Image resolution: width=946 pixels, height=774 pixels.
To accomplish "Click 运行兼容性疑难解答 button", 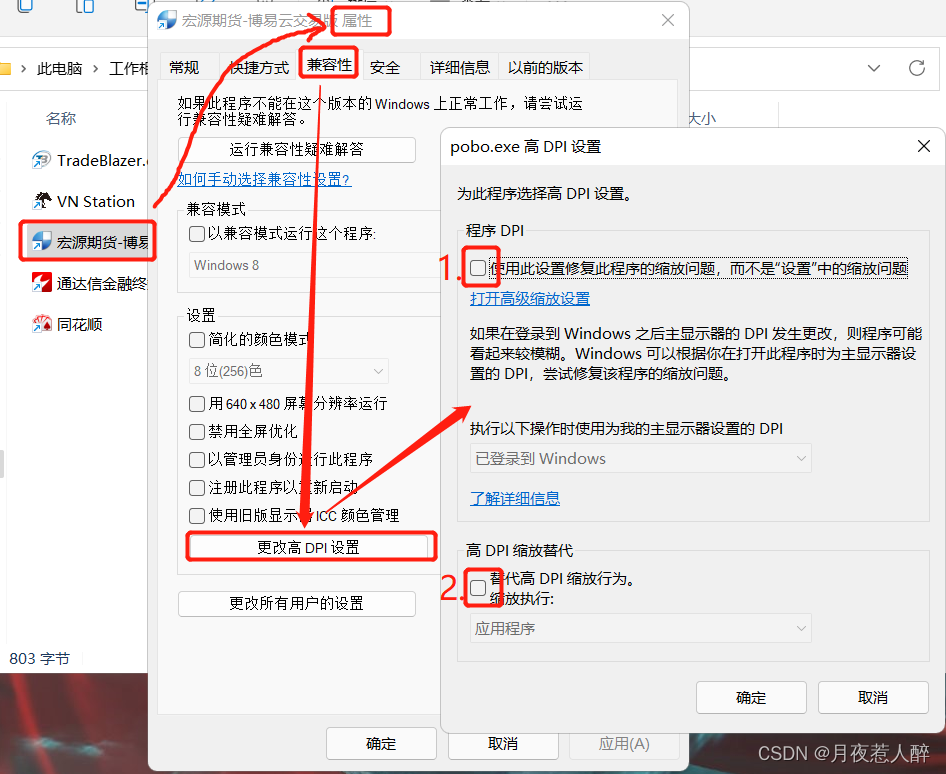I will (296, 149).
